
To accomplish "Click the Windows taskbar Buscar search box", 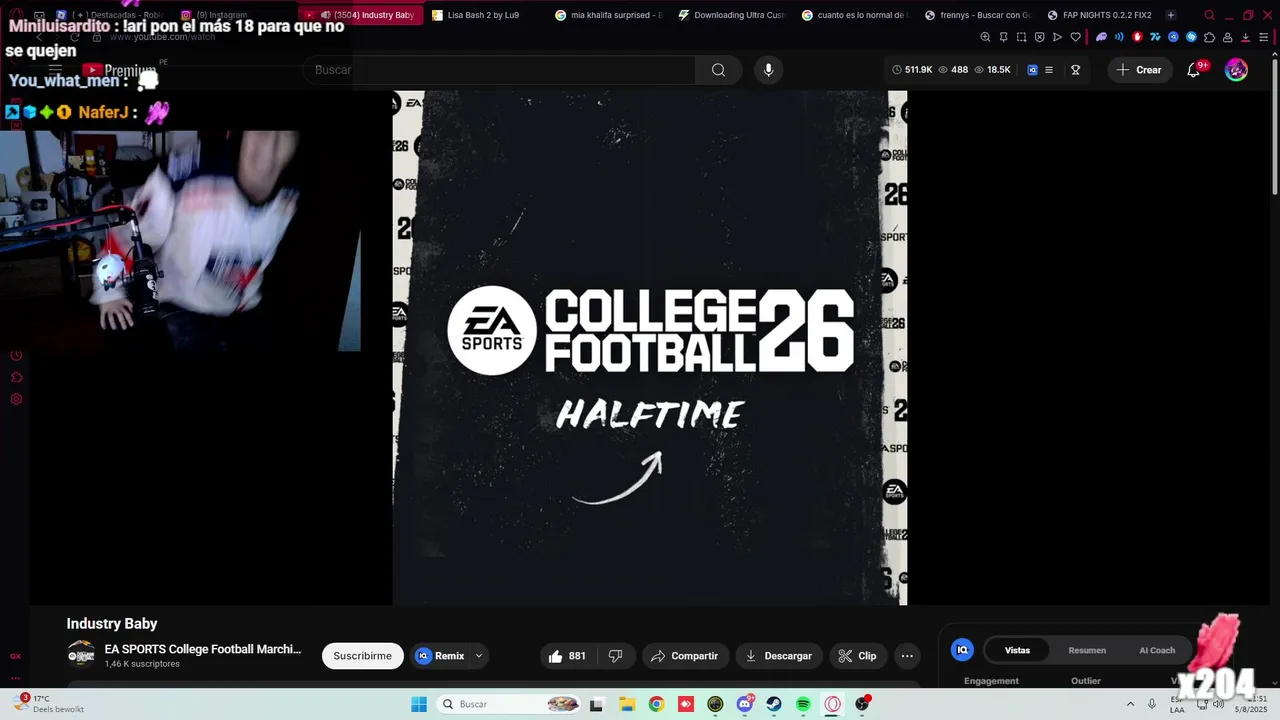I will pos(510,704).
